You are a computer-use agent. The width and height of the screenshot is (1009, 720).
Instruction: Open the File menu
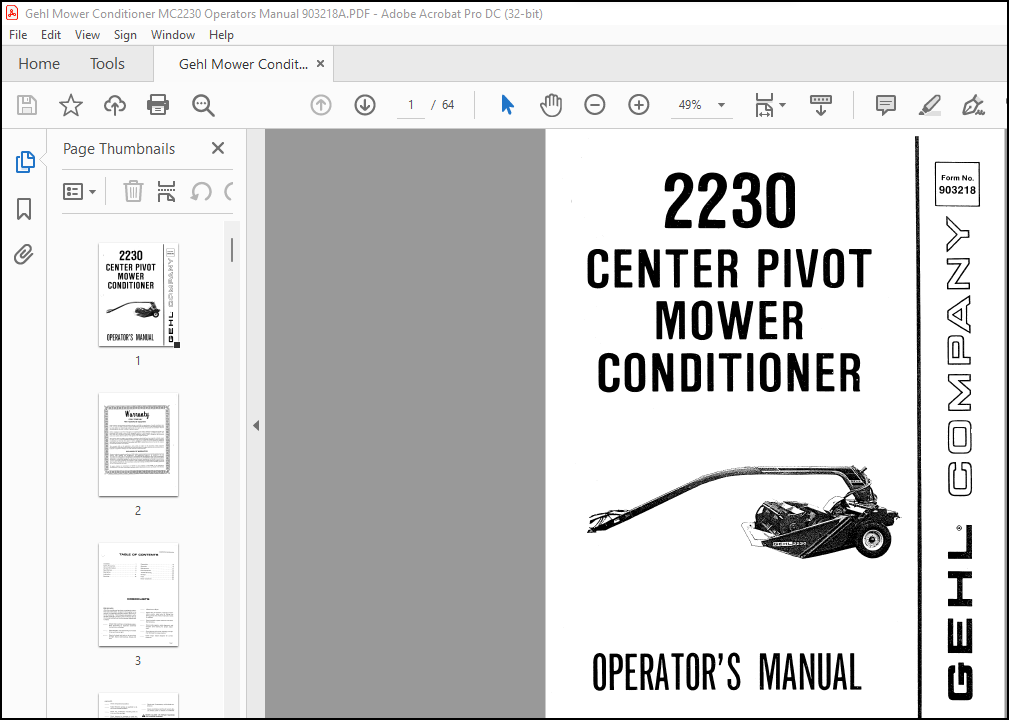[18, 35]
